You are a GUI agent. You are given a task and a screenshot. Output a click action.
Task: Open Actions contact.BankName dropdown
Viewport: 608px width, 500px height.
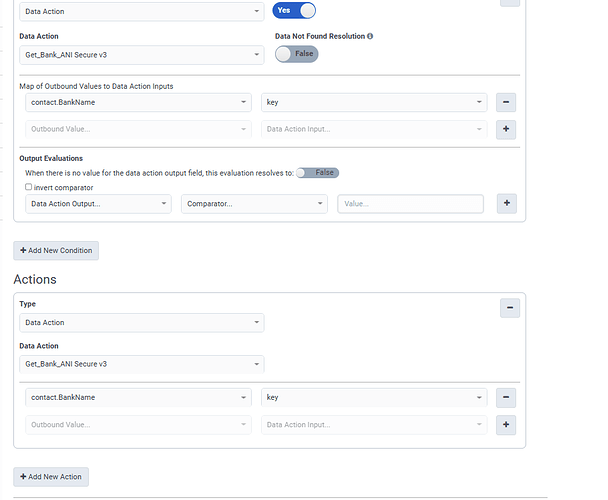138,398
